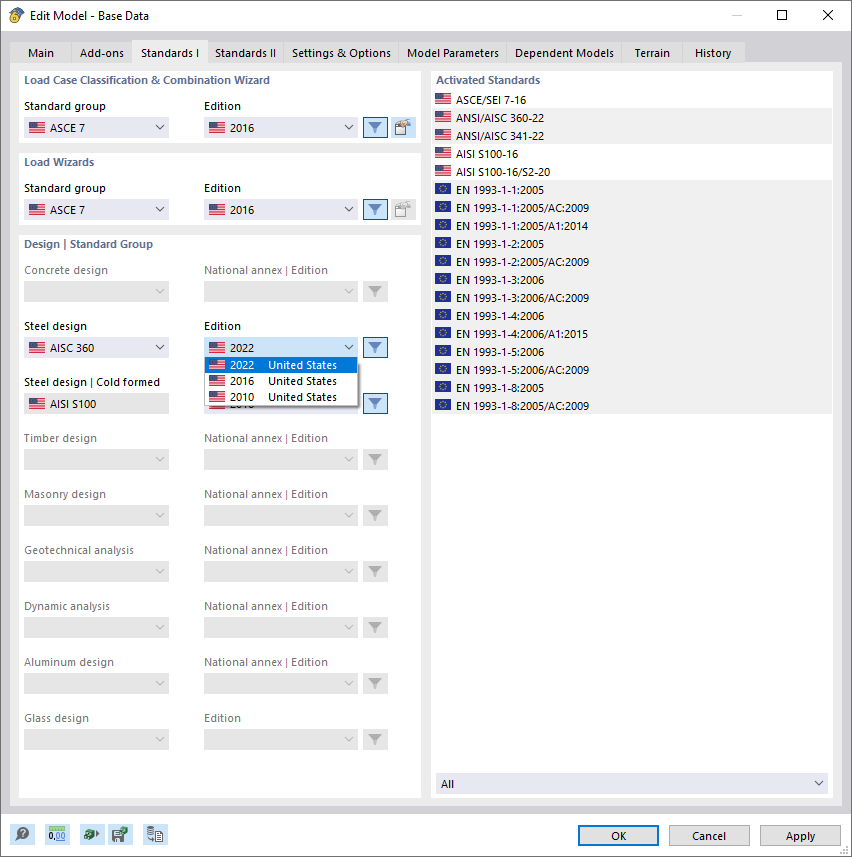Screen dimensions: 852x857
Task: Click the green load-default arrow icon in bottom toolbar
Action: [x=91, y=835]
